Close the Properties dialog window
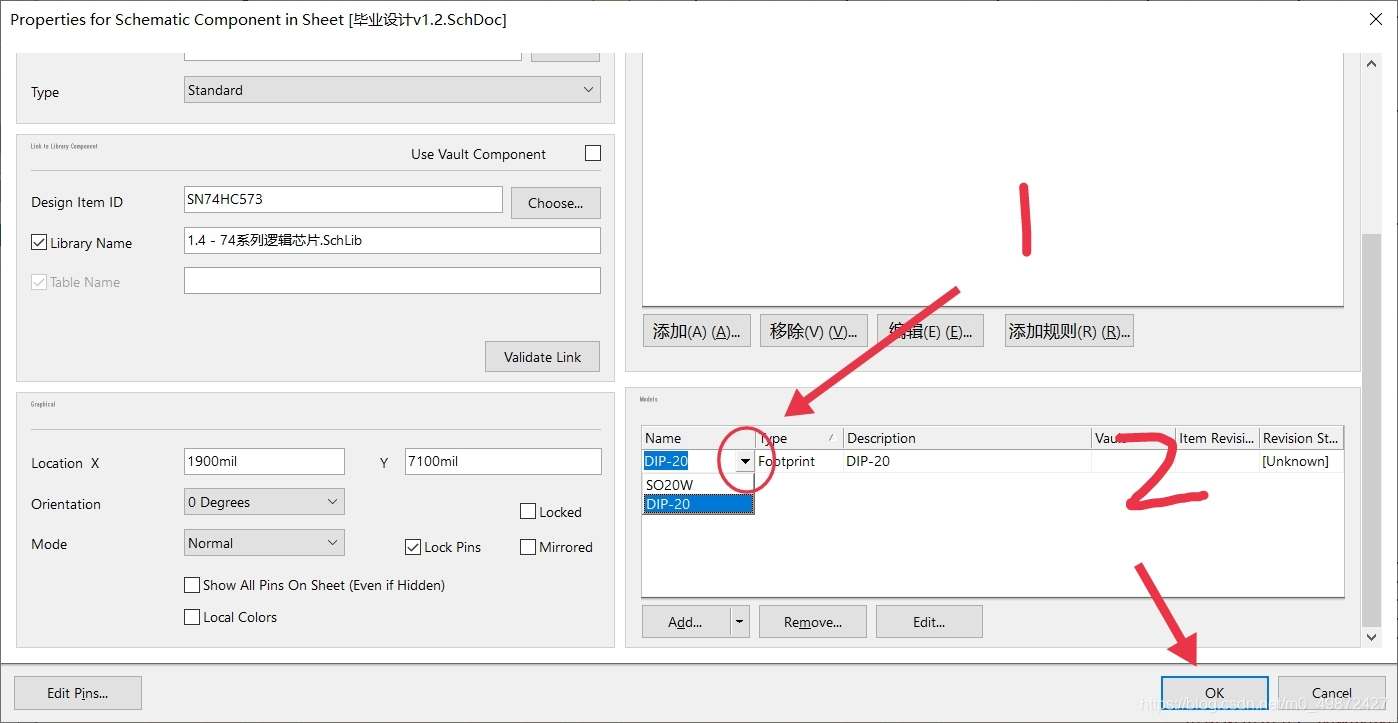This screenshot has height=723, width=1398. pyautogui.click(x=1375, y=19)
